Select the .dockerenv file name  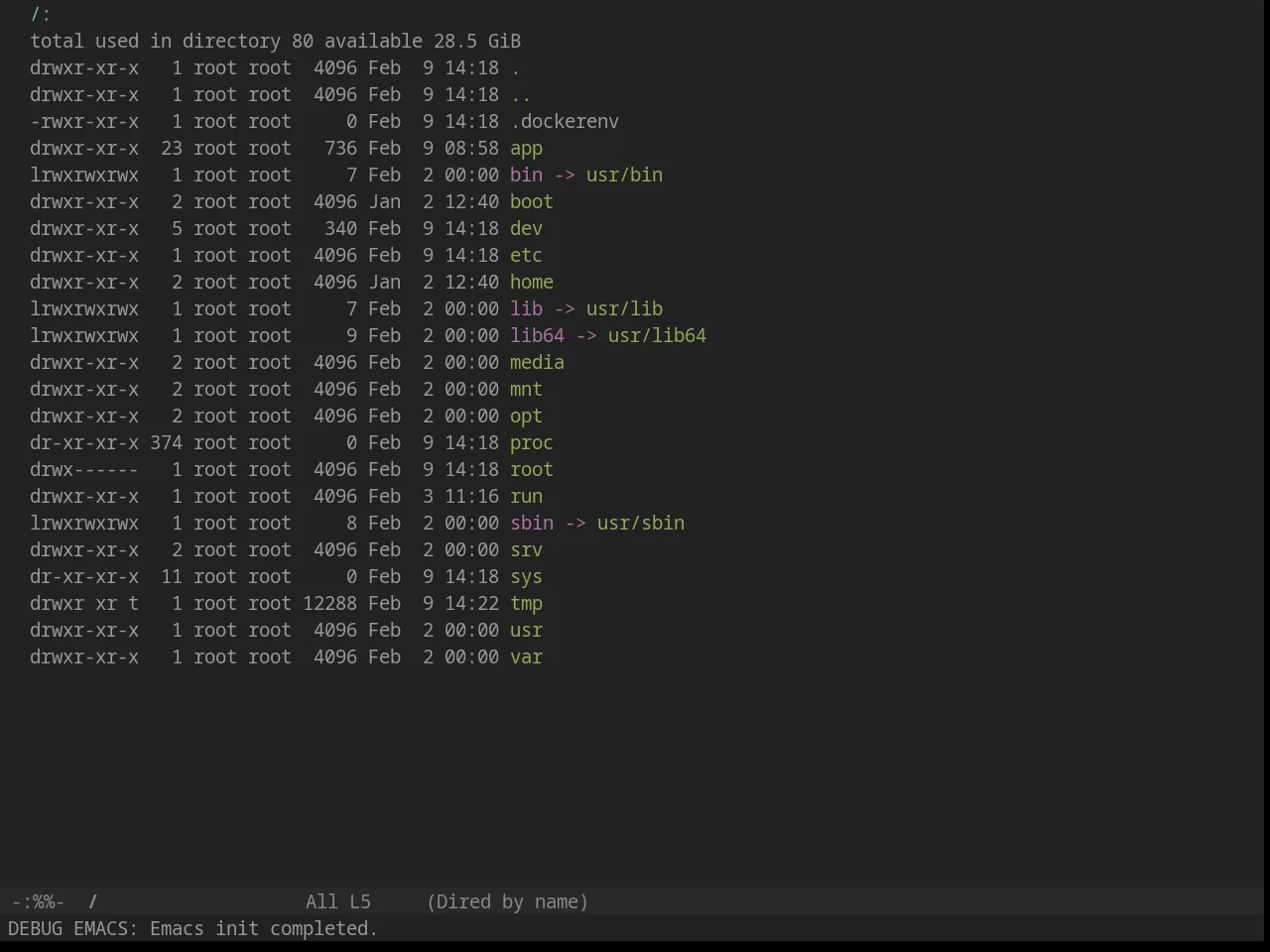tap(565, 122)
